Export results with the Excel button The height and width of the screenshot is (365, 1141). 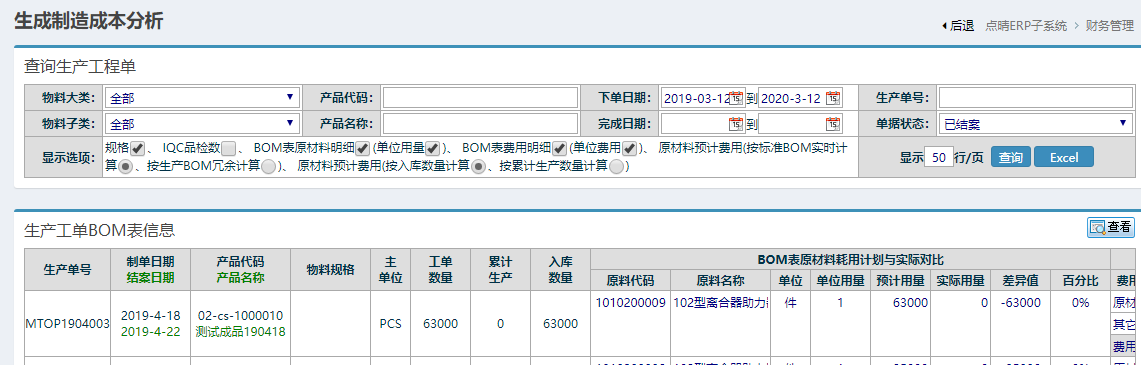1064,157
